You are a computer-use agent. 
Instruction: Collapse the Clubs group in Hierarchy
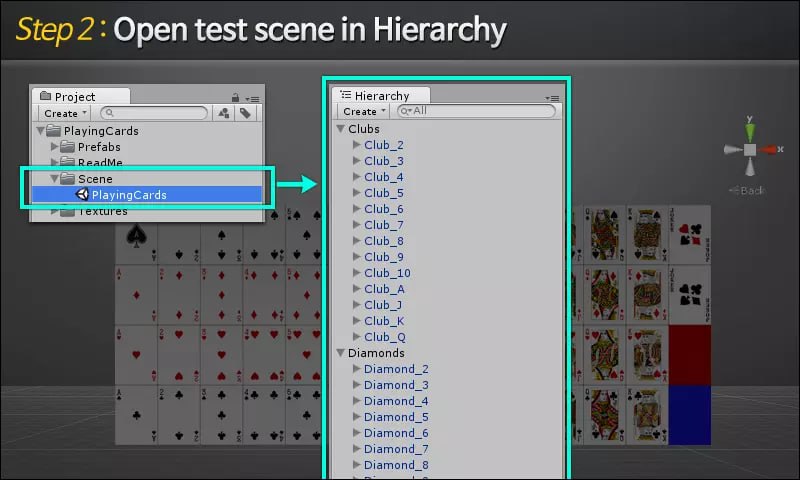pos(340,129)
